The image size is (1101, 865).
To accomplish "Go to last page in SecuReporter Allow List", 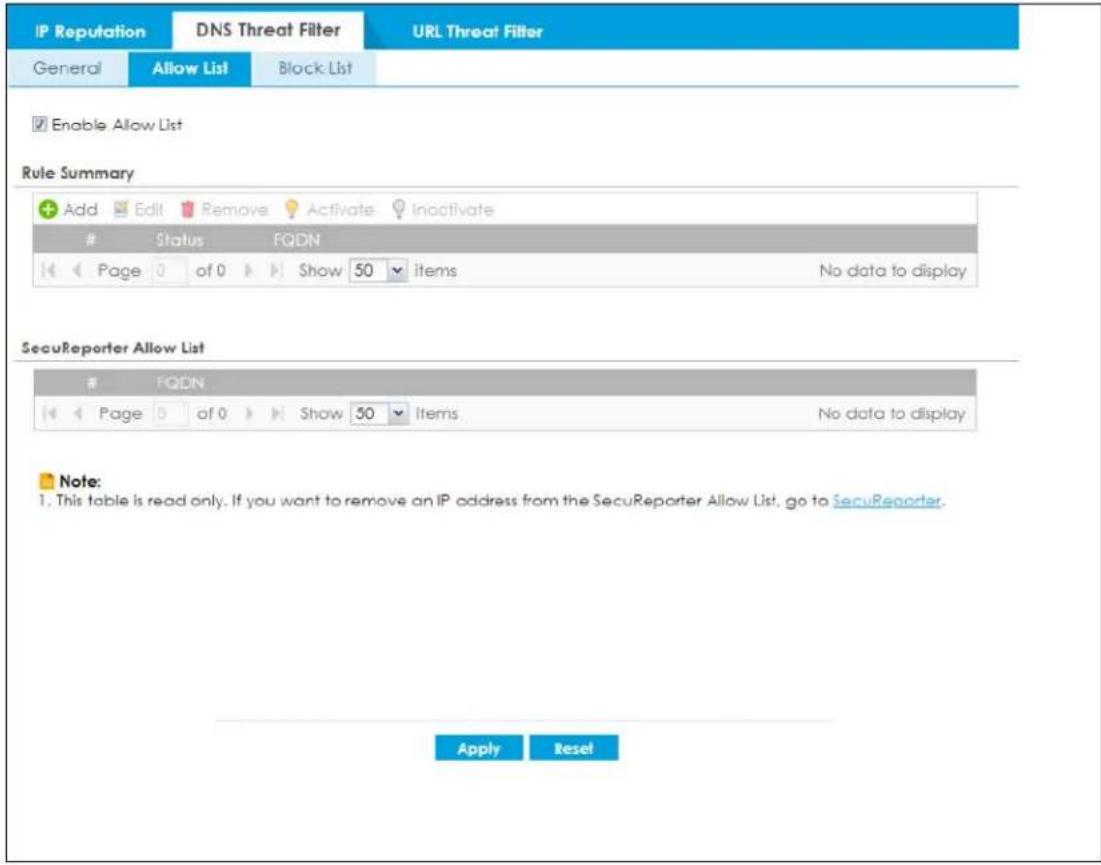I will coord(278,414).
